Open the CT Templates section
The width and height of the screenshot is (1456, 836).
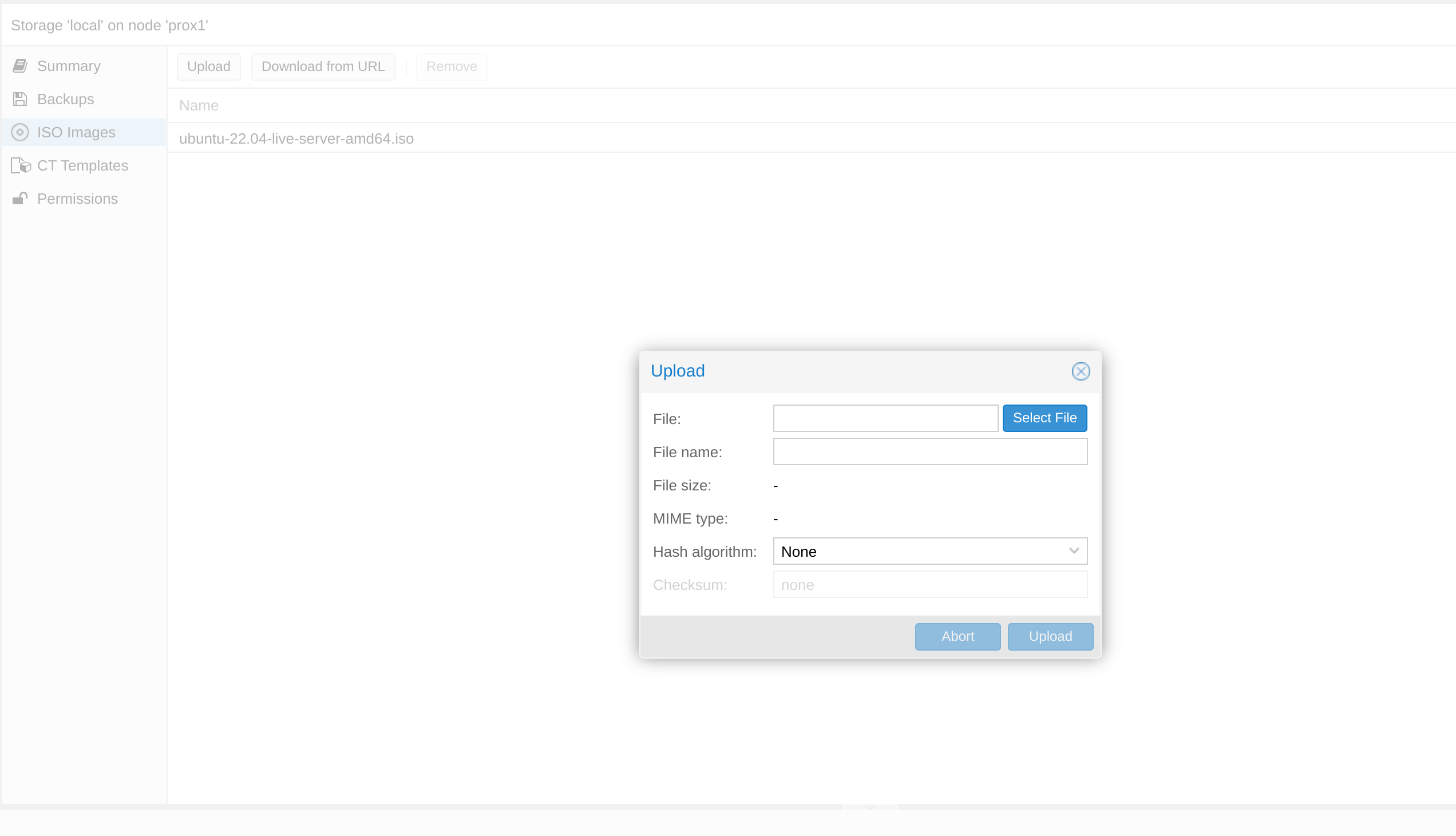click(x=82, y=166)
